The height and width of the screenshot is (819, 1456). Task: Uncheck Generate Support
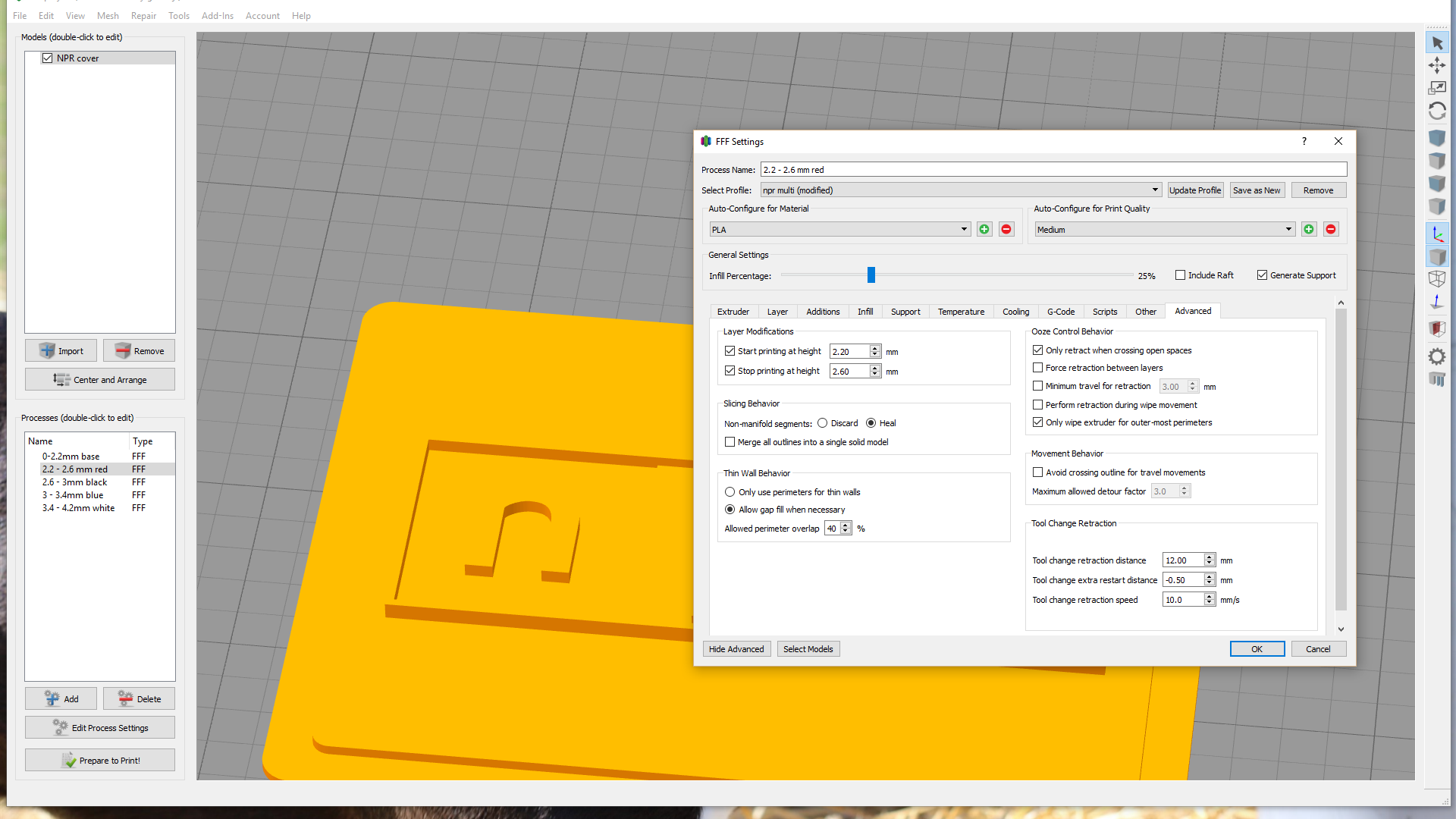point(1263,275)
